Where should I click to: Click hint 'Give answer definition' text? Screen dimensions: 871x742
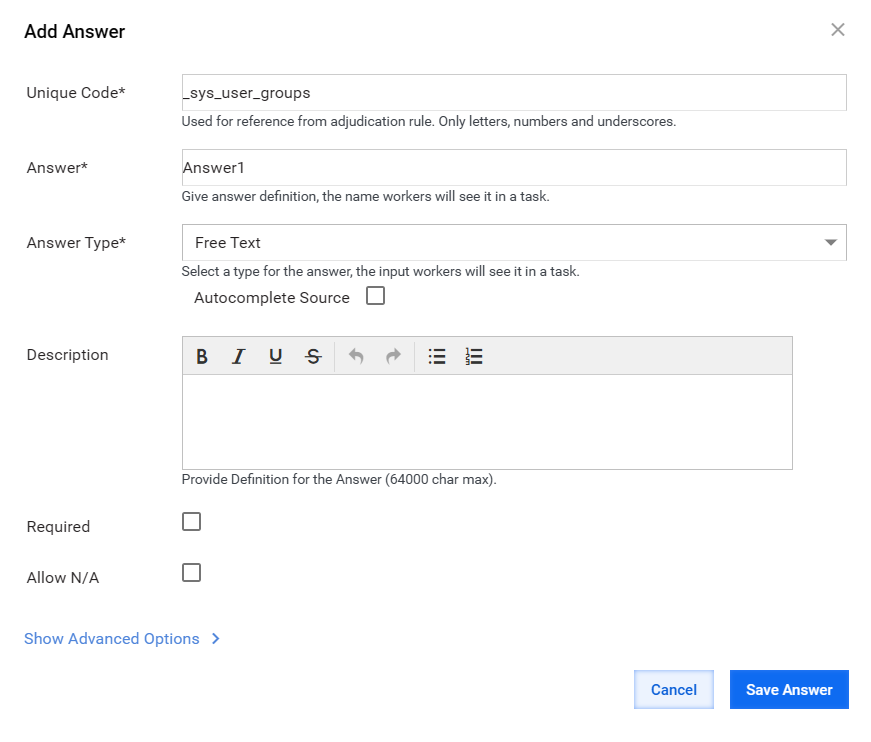(x=366, y=197)
